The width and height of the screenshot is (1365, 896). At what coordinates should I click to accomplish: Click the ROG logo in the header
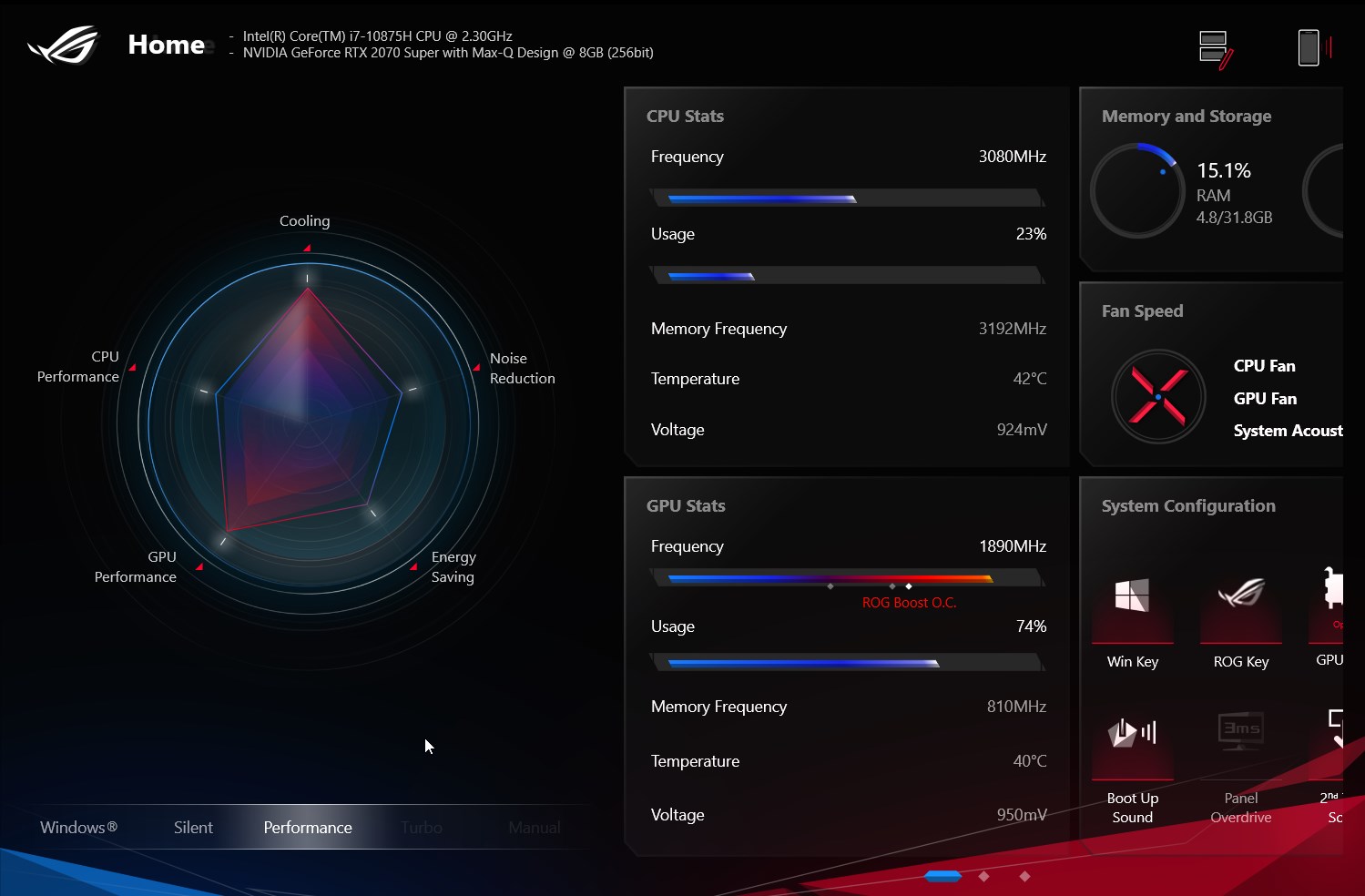coord(63,45)
